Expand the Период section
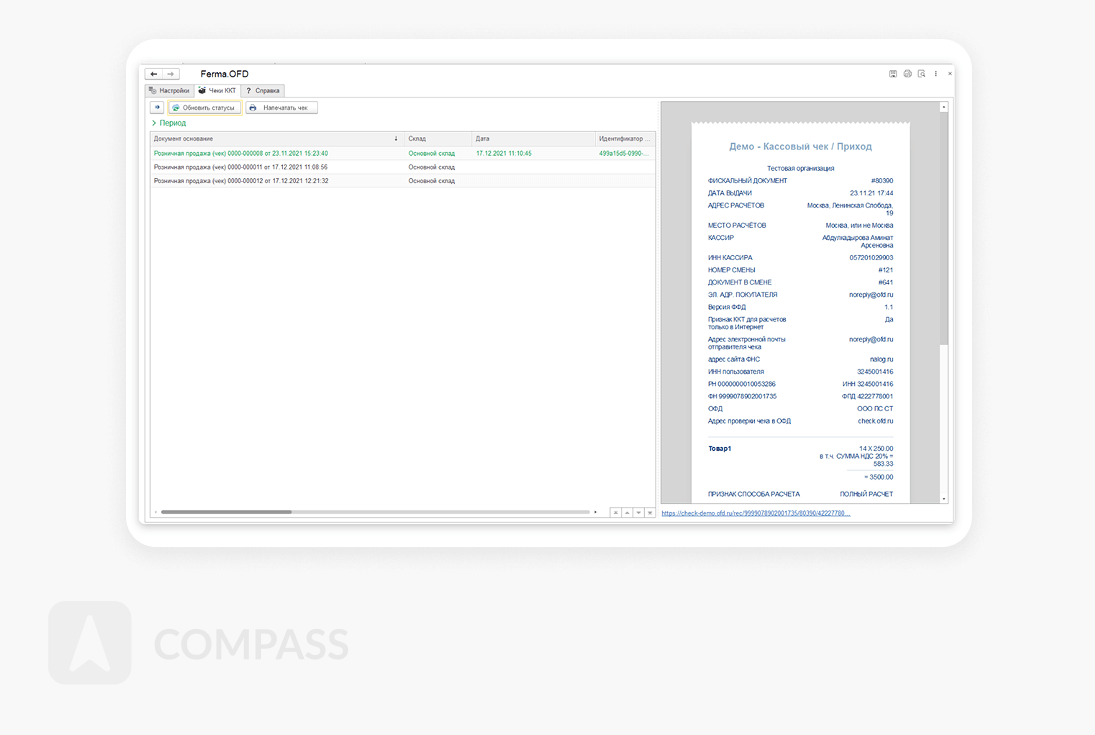Viewport: 1095px width, 735px height. click(168, 123)
